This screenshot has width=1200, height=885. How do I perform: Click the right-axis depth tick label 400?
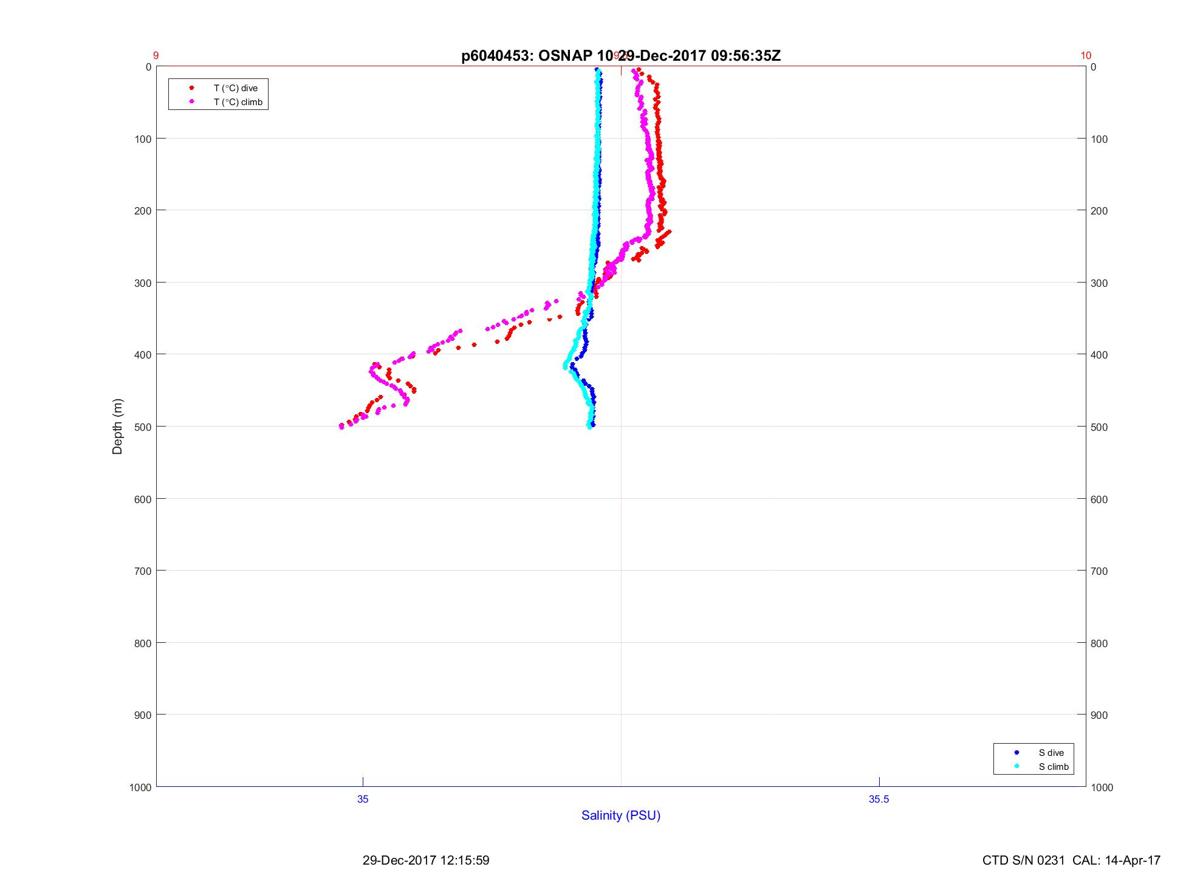pos(1100,355)
